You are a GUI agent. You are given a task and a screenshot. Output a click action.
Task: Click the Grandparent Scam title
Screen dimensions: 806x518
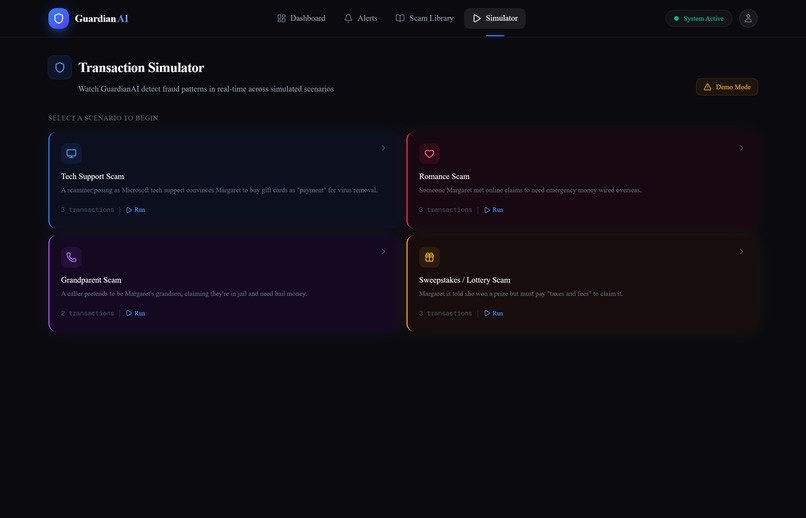(91, 280)
